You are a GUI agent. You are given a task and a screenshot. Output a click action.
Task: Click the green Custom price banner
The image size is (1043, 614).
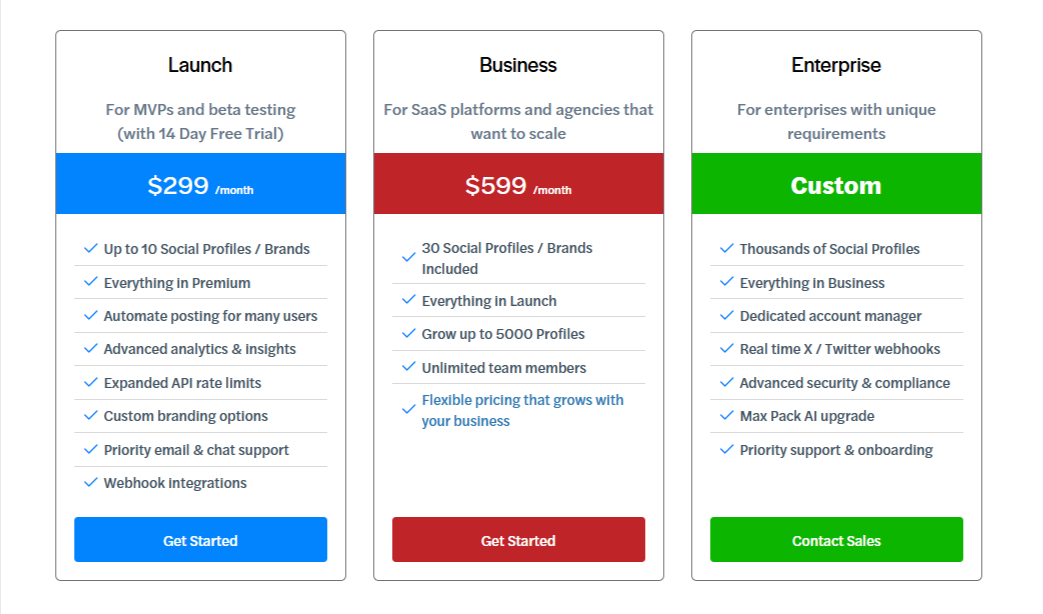coord(836,185)
